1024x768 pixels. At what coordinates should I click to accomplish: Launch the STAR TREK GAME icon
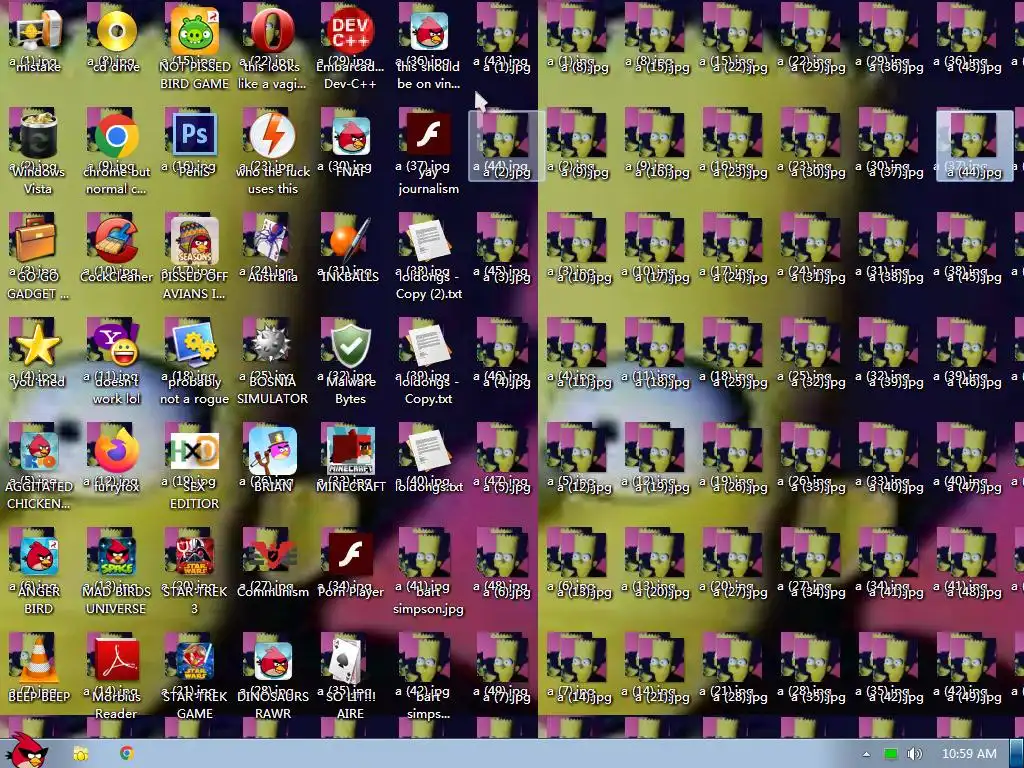pyautogui.click(x=195, y=661)
